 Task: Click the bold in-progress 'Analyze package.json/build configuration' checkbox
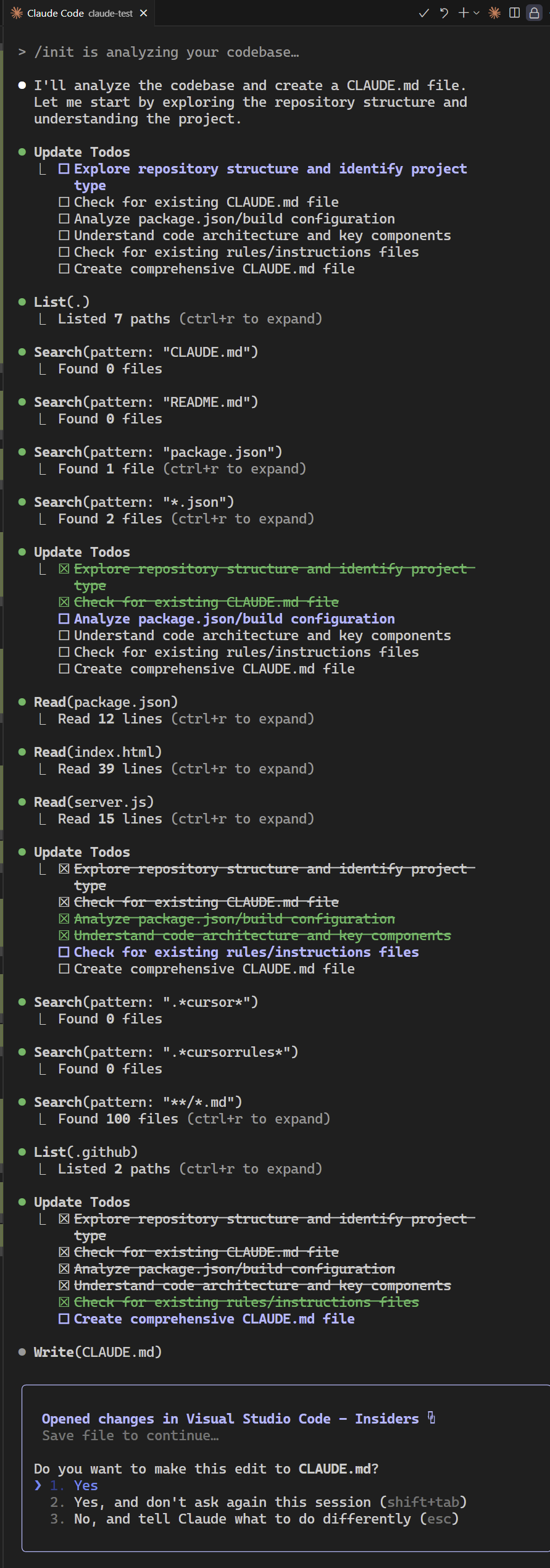tap(64, 619)
